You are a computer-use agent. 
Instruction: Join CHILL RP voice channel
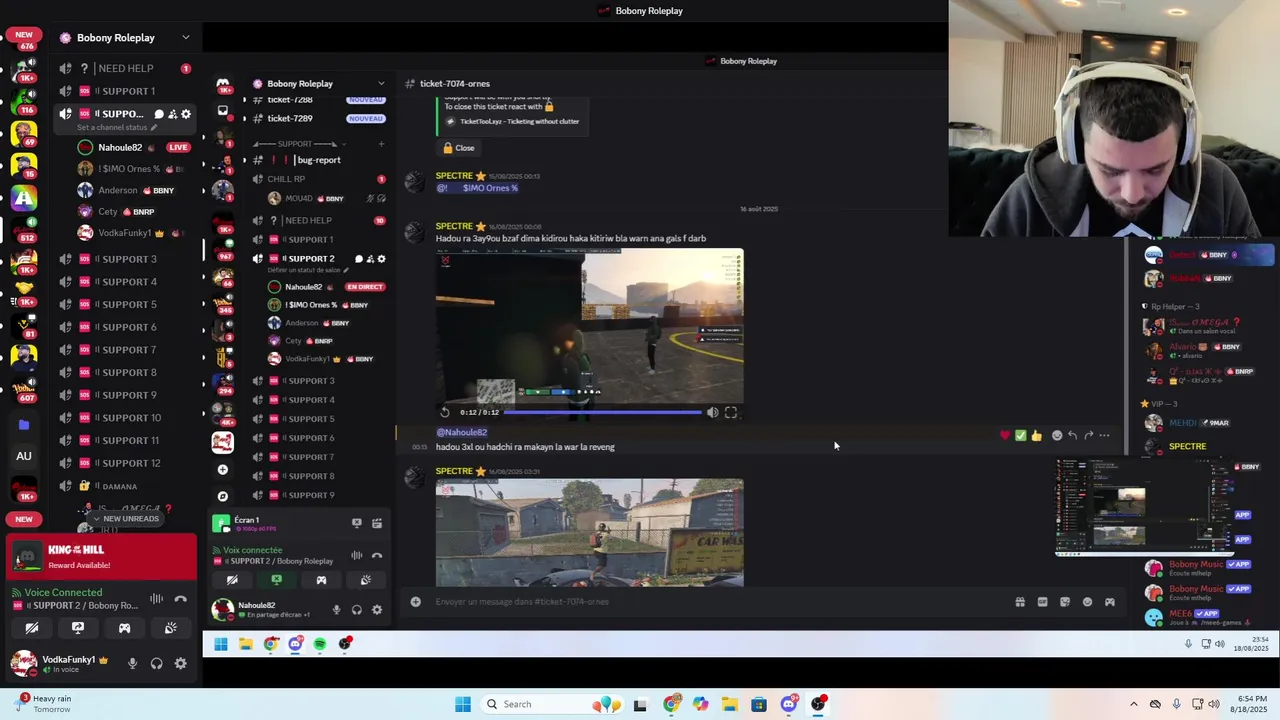318,179
